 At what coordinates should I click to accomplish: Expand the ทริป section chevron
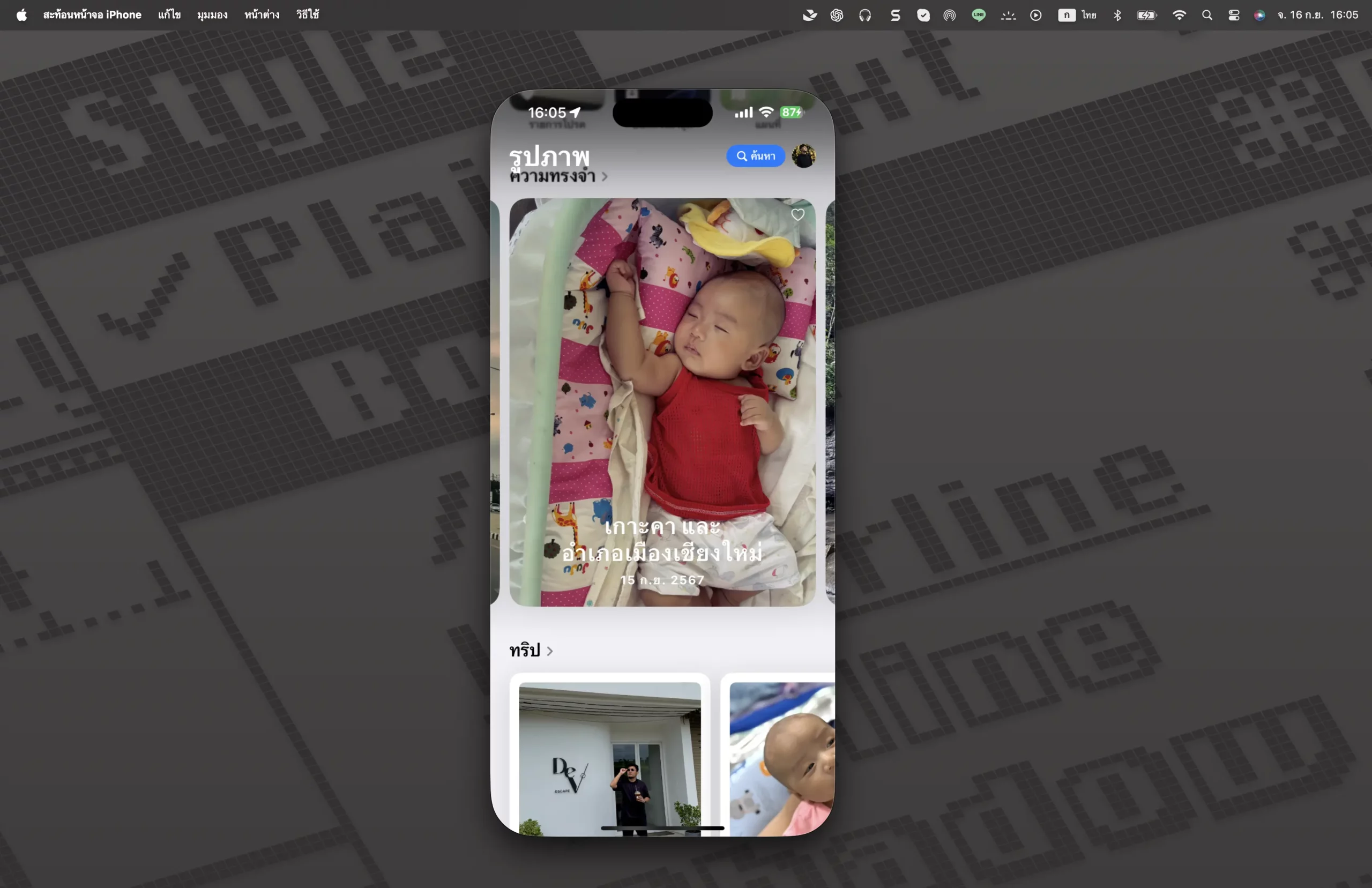549,651
